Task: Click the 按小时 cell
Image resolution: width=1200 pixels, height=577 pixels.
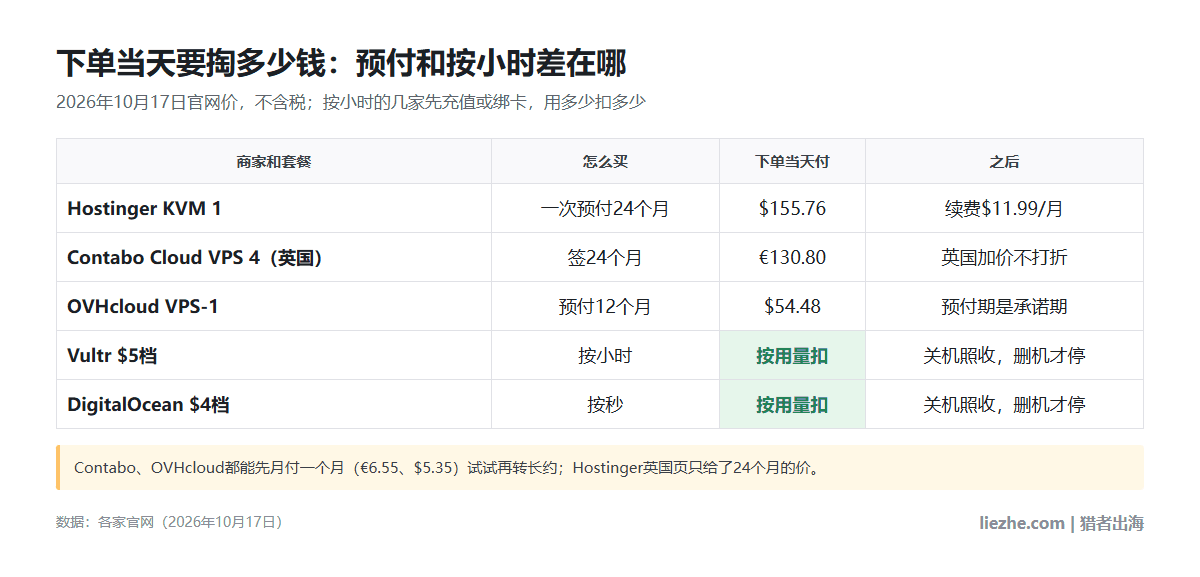Action: (605, 356)
